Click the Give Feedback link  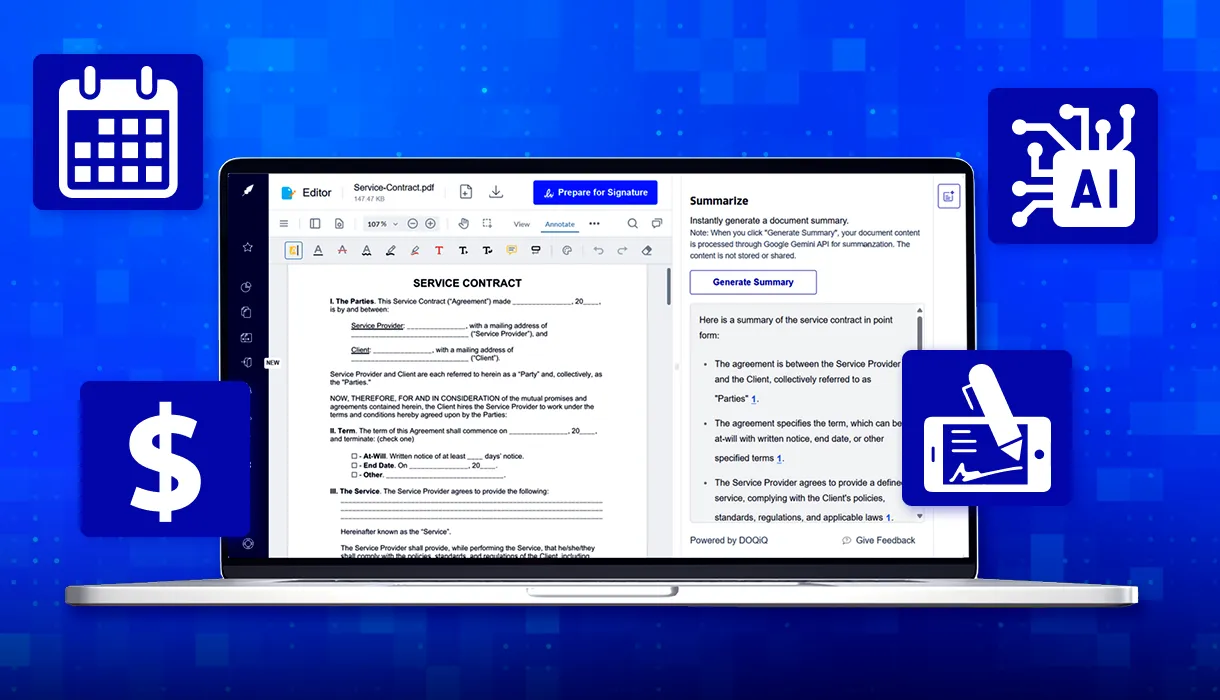pyautogui.click(x=878, y=540)
